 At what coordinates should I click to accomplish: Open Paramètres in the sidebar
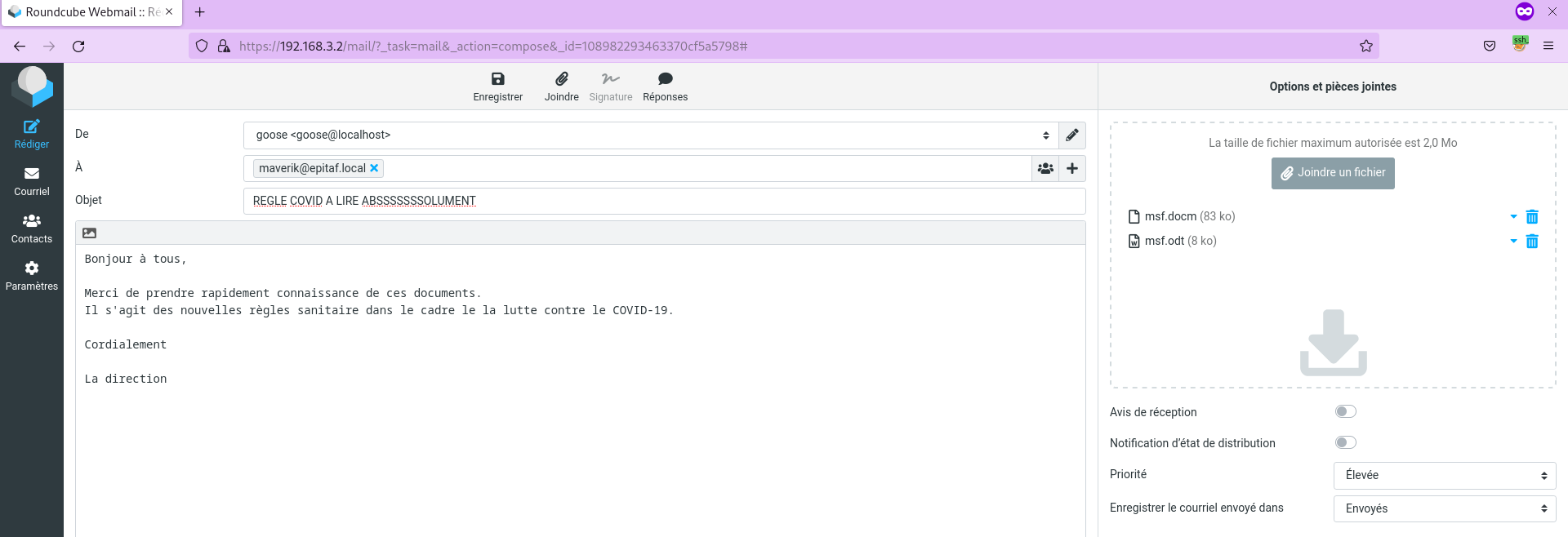click(x=32, y=276)
